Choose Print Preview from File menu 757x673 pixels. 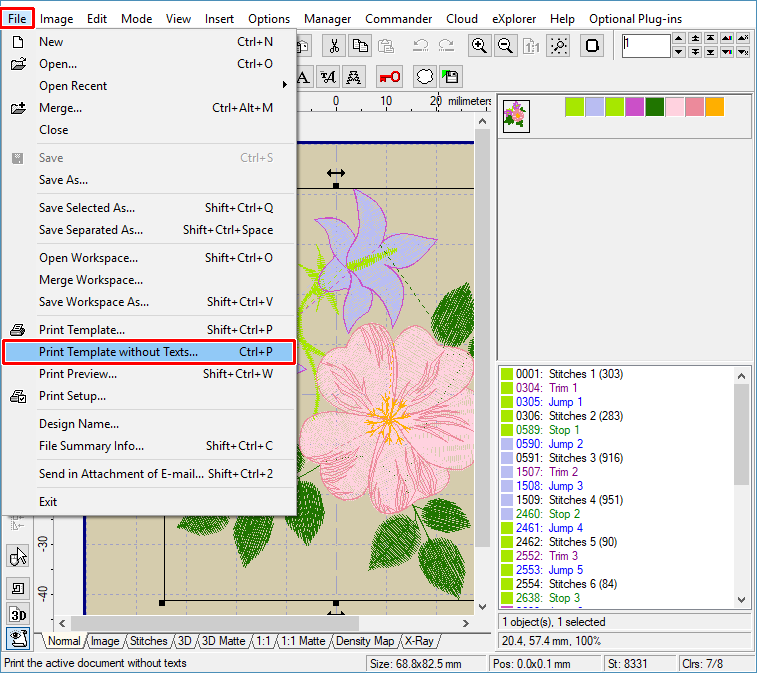point(78,374)
